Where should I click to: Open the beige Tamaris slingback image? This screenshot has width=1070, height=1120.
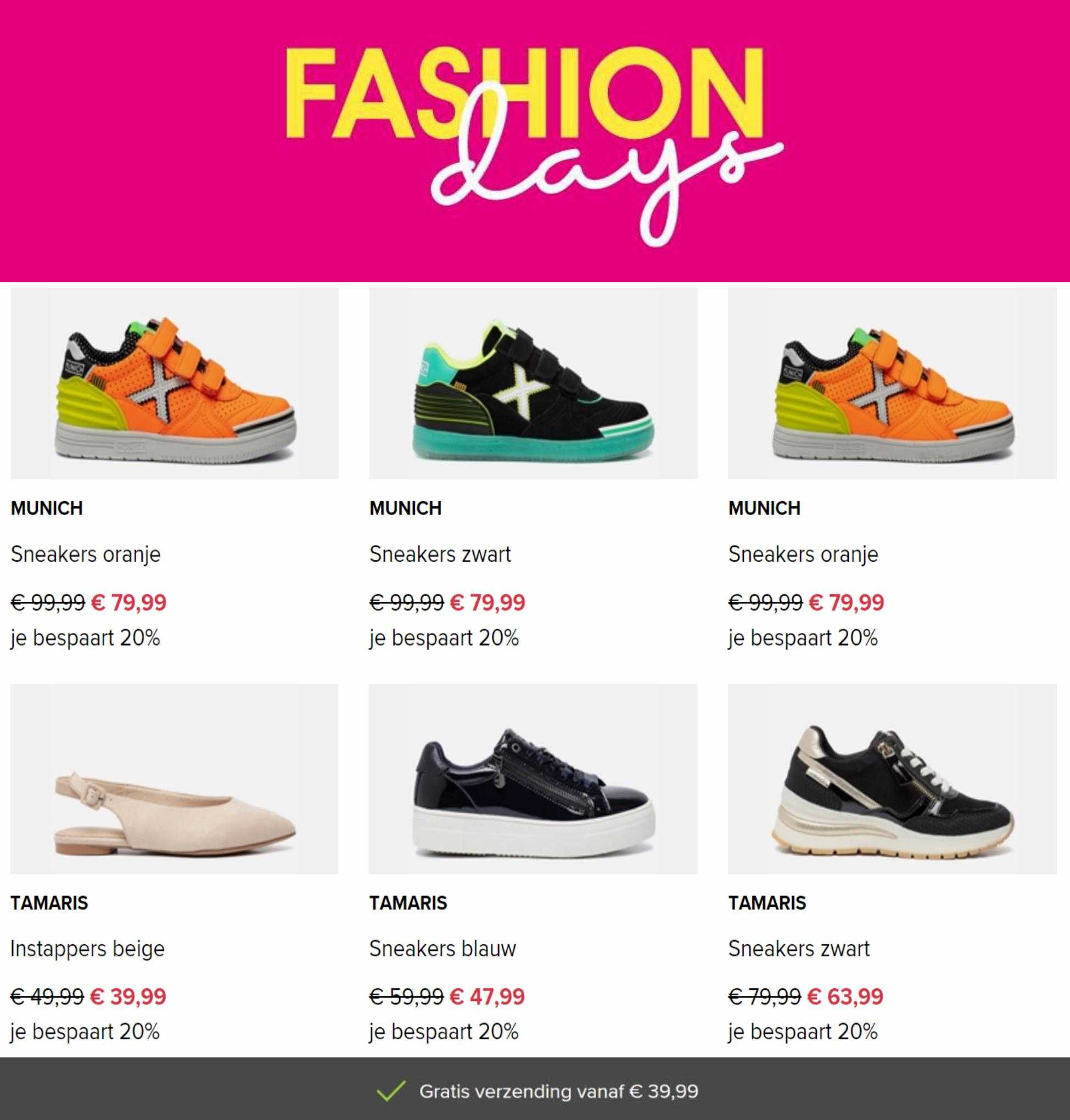[175, 779]
